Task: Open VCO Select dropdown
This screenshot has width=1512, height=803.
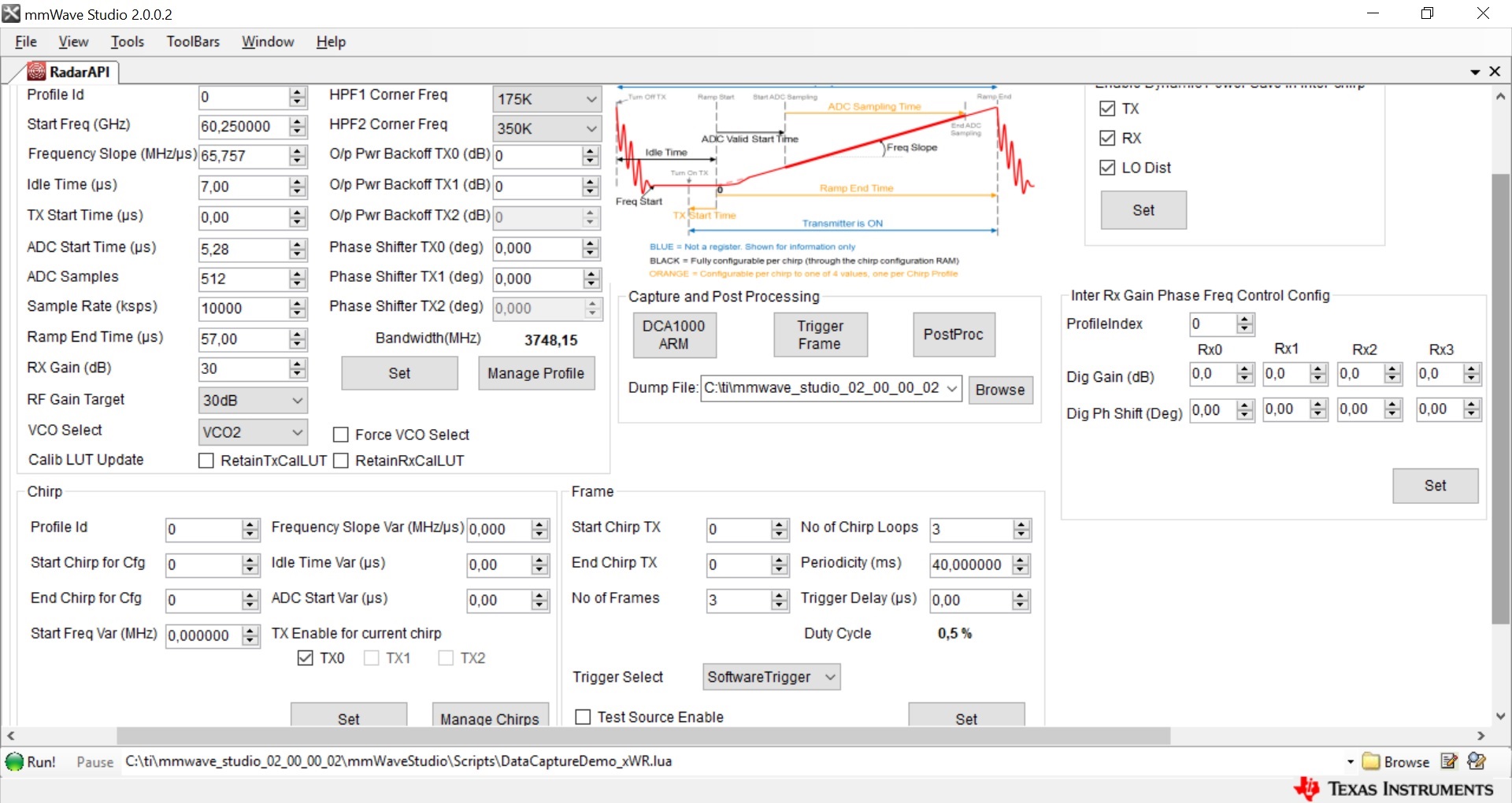Action: click(253, 432)
